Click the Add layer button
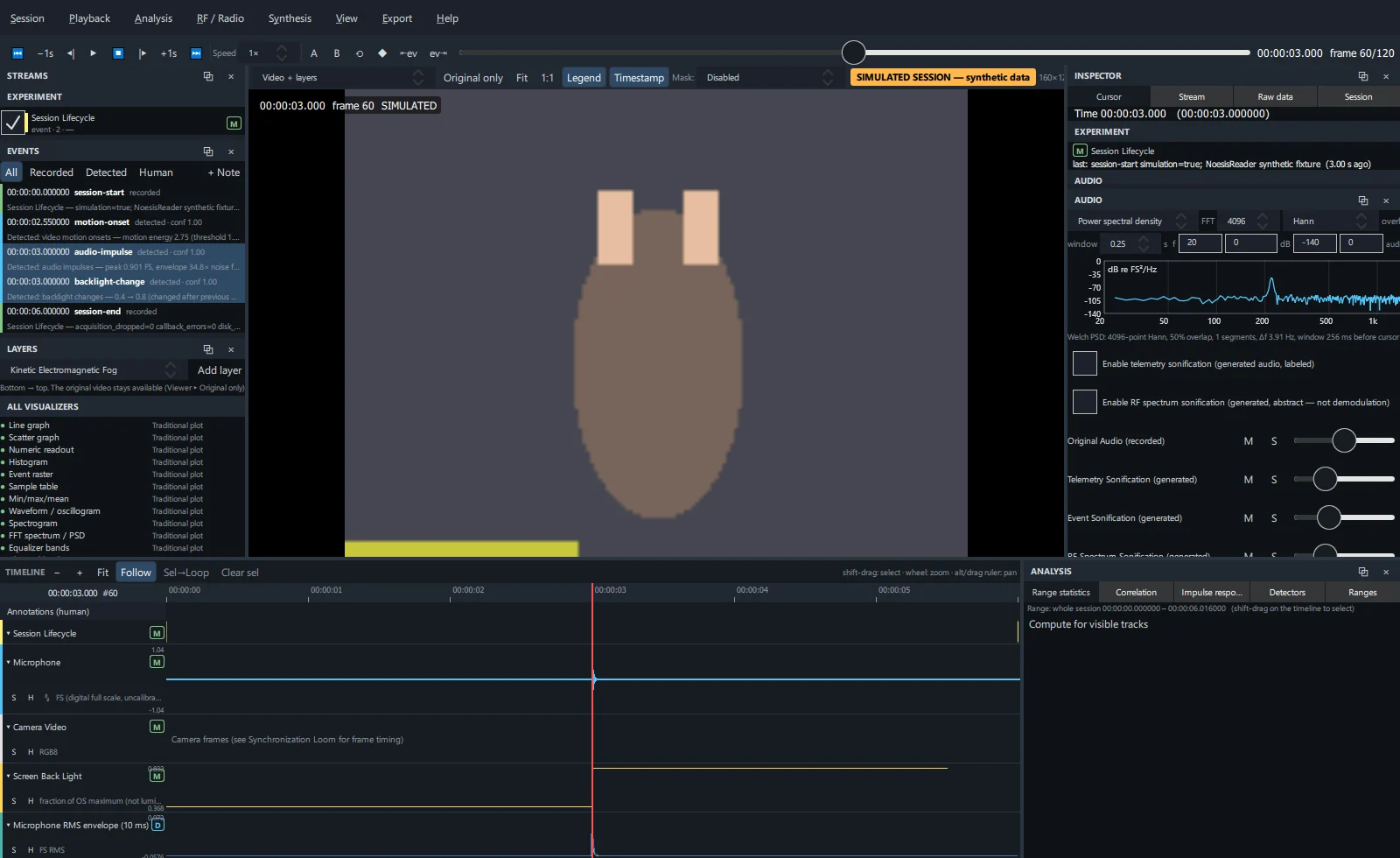This screenshot has height=858, width=1400. (220, 370)
